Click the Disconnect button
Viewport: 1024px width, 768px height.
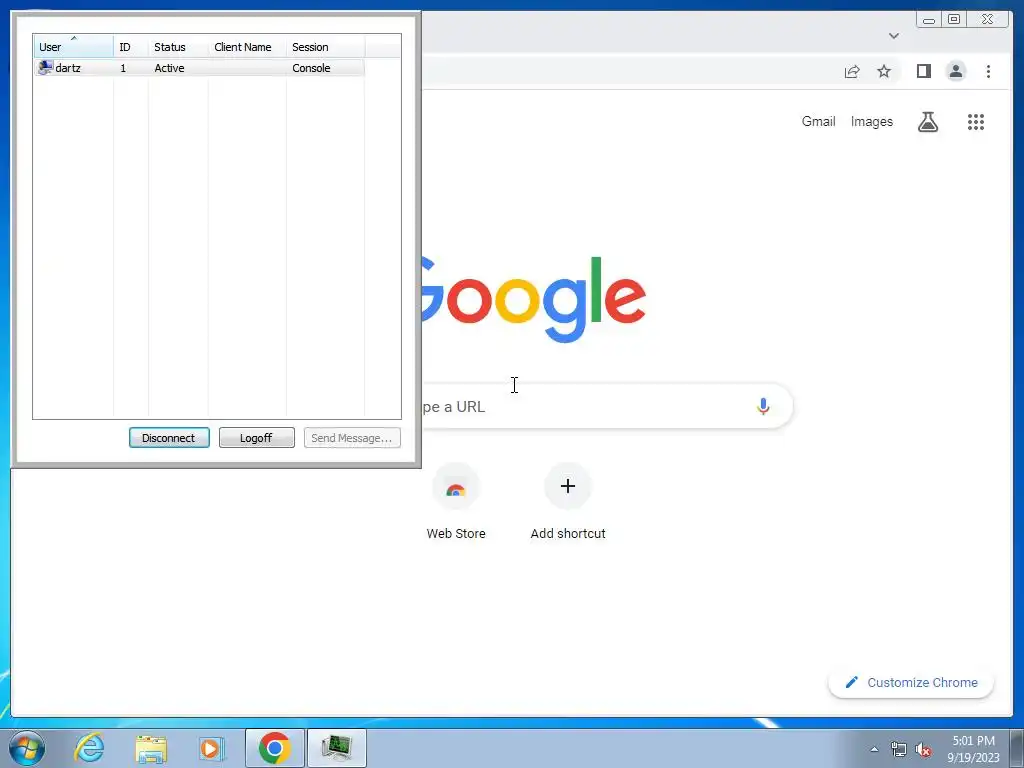point(169,438)
